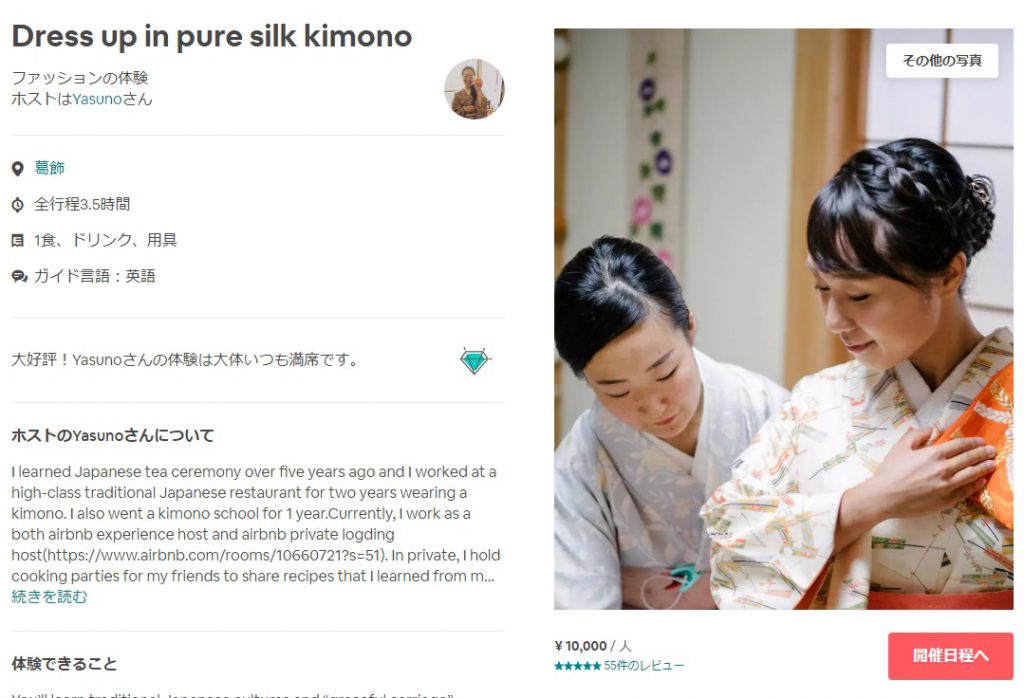
Task: Click the speech bubble language icon
Action: [x=19, y=277]
